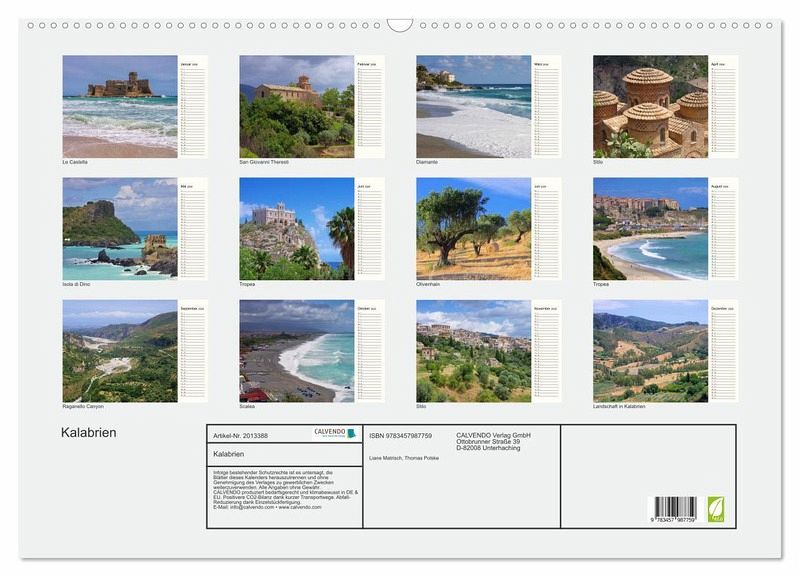
Task: Click the 'Le Castella' caption
Action: (75, 162)
